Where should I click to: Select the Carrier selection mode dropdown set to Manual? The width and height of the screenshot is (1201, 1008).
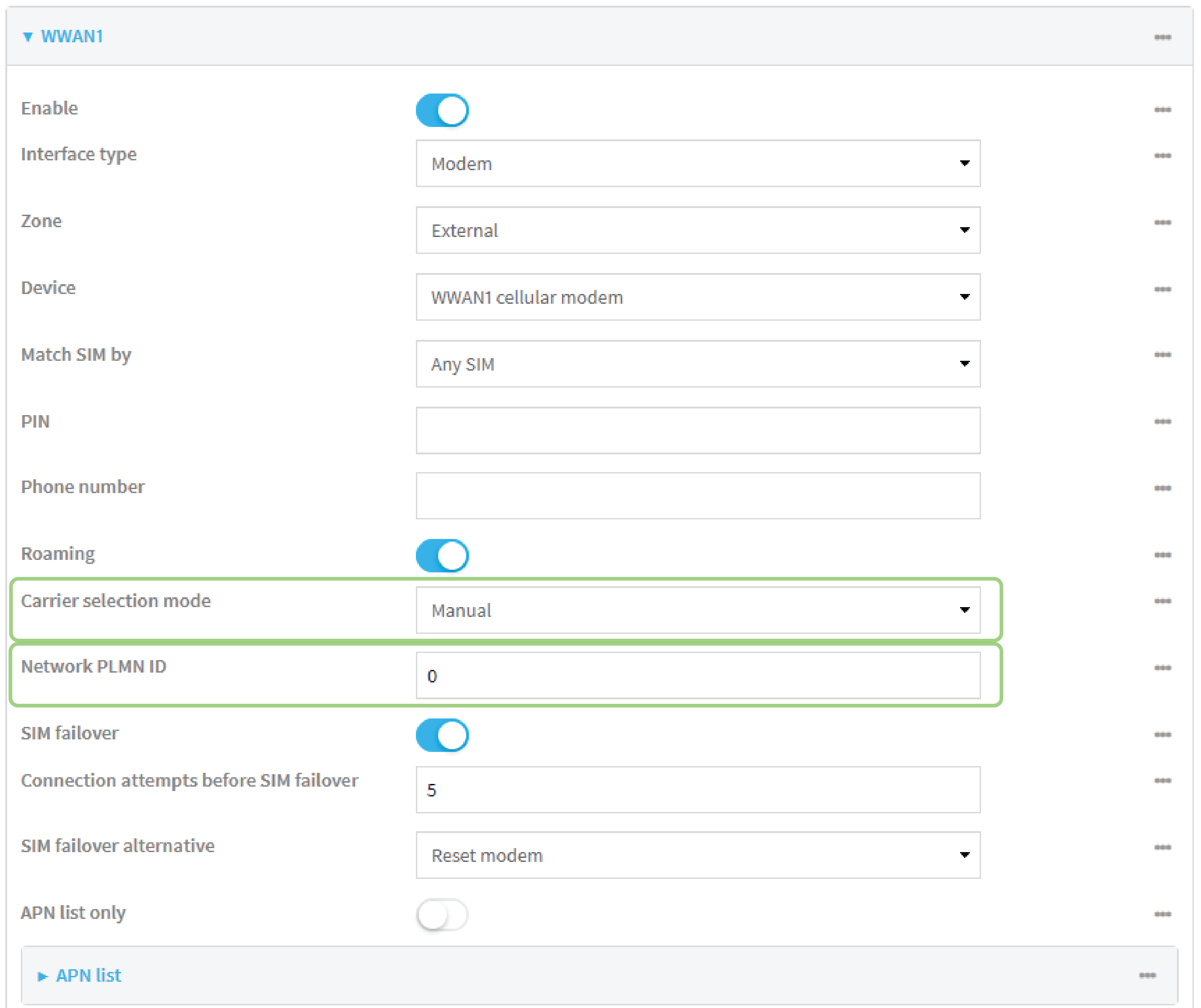697,610
